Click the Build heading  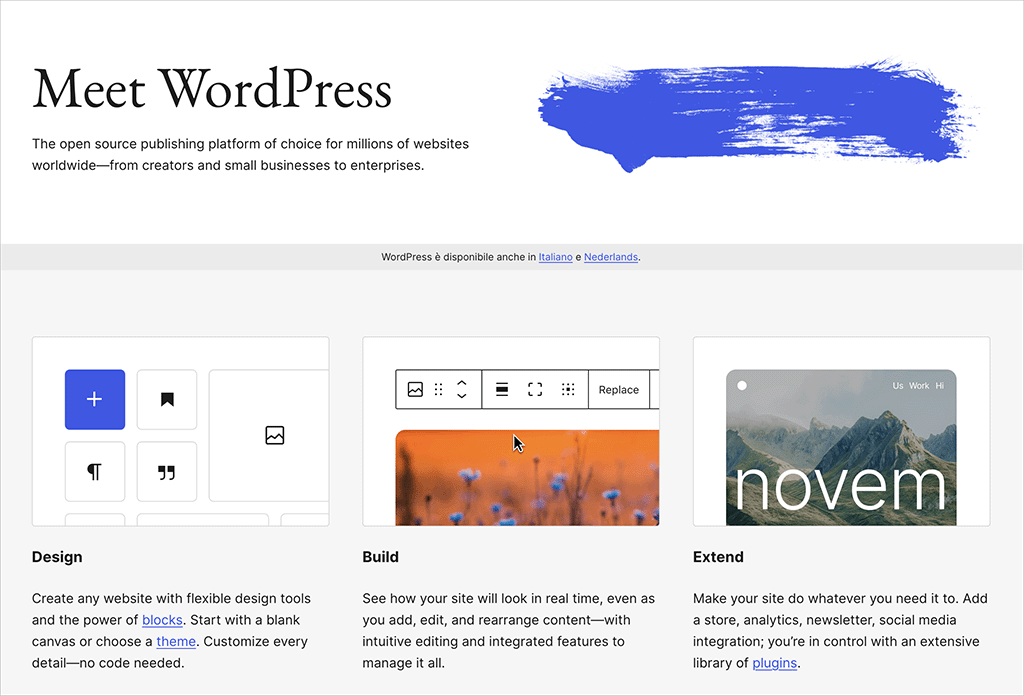pos(381,557)
